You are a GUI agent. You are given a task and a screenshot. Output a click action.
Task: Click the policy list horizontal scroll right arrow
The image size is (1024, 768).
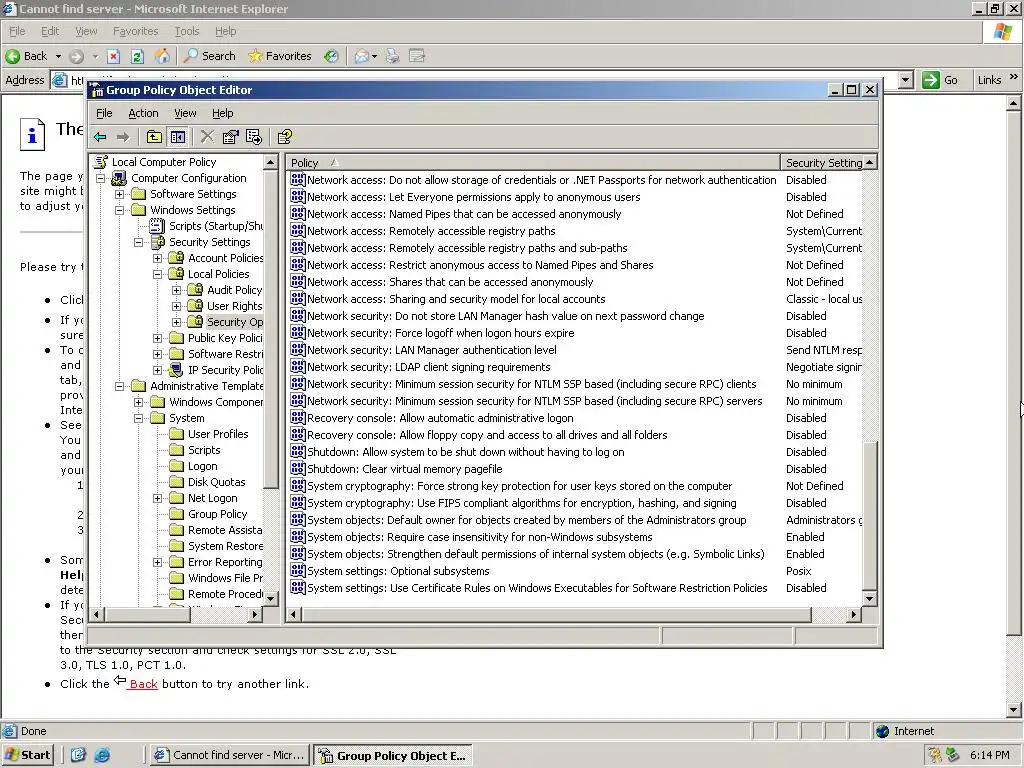[854, 615]
